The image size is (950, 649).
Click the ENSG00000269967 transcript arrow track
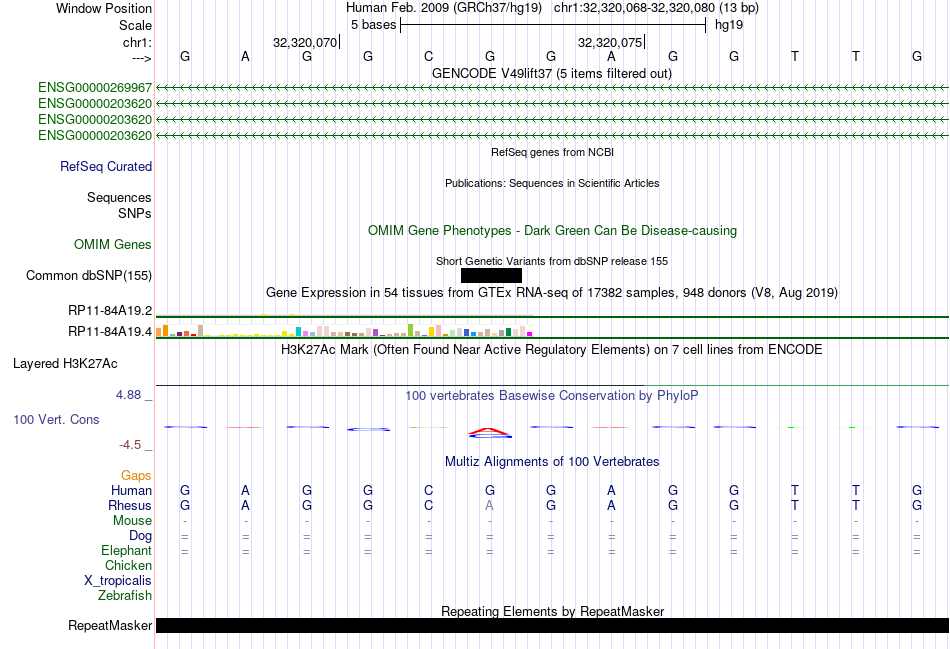click(553, 88)
